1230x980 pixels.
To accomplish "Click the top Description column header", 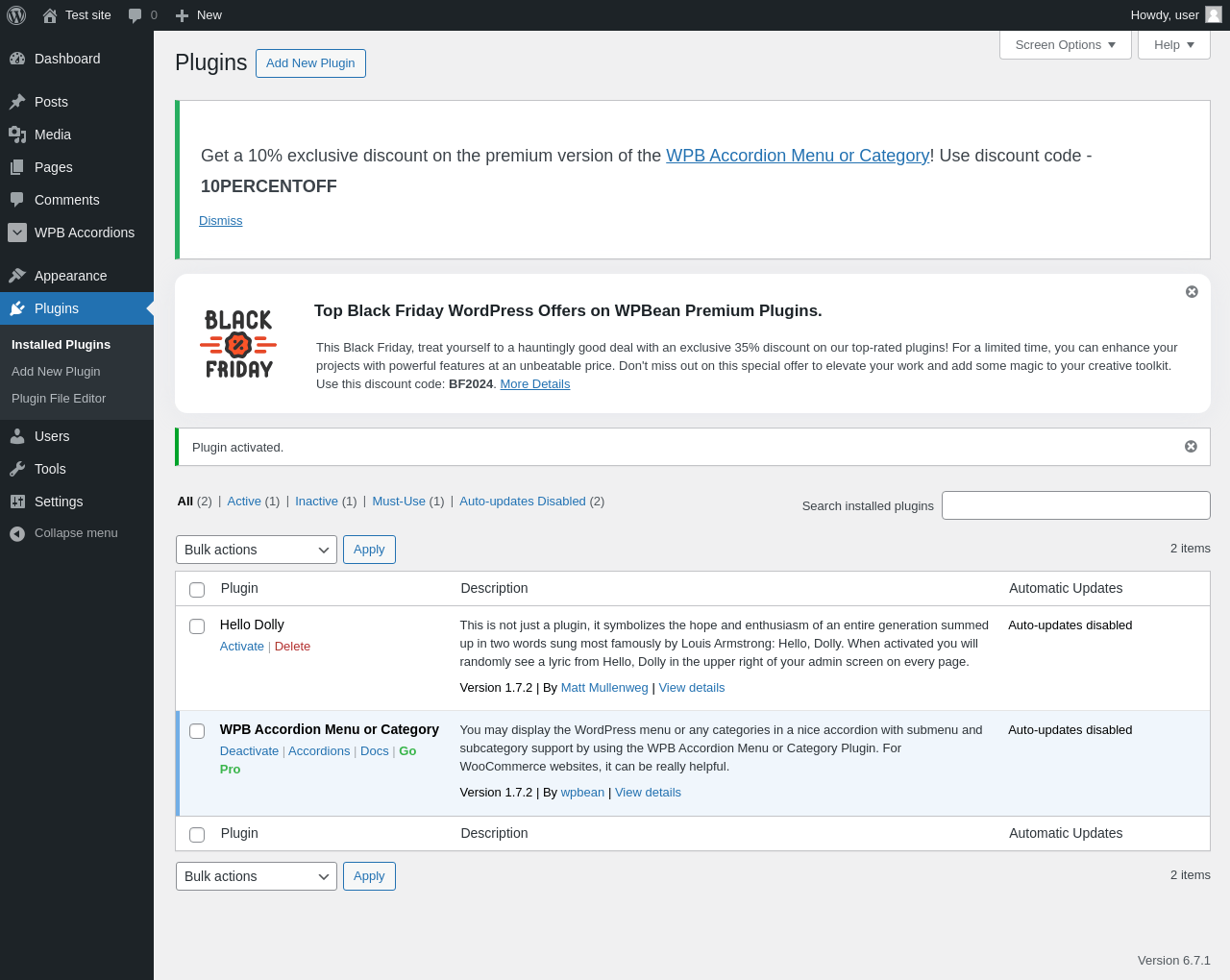I will 494,589.
